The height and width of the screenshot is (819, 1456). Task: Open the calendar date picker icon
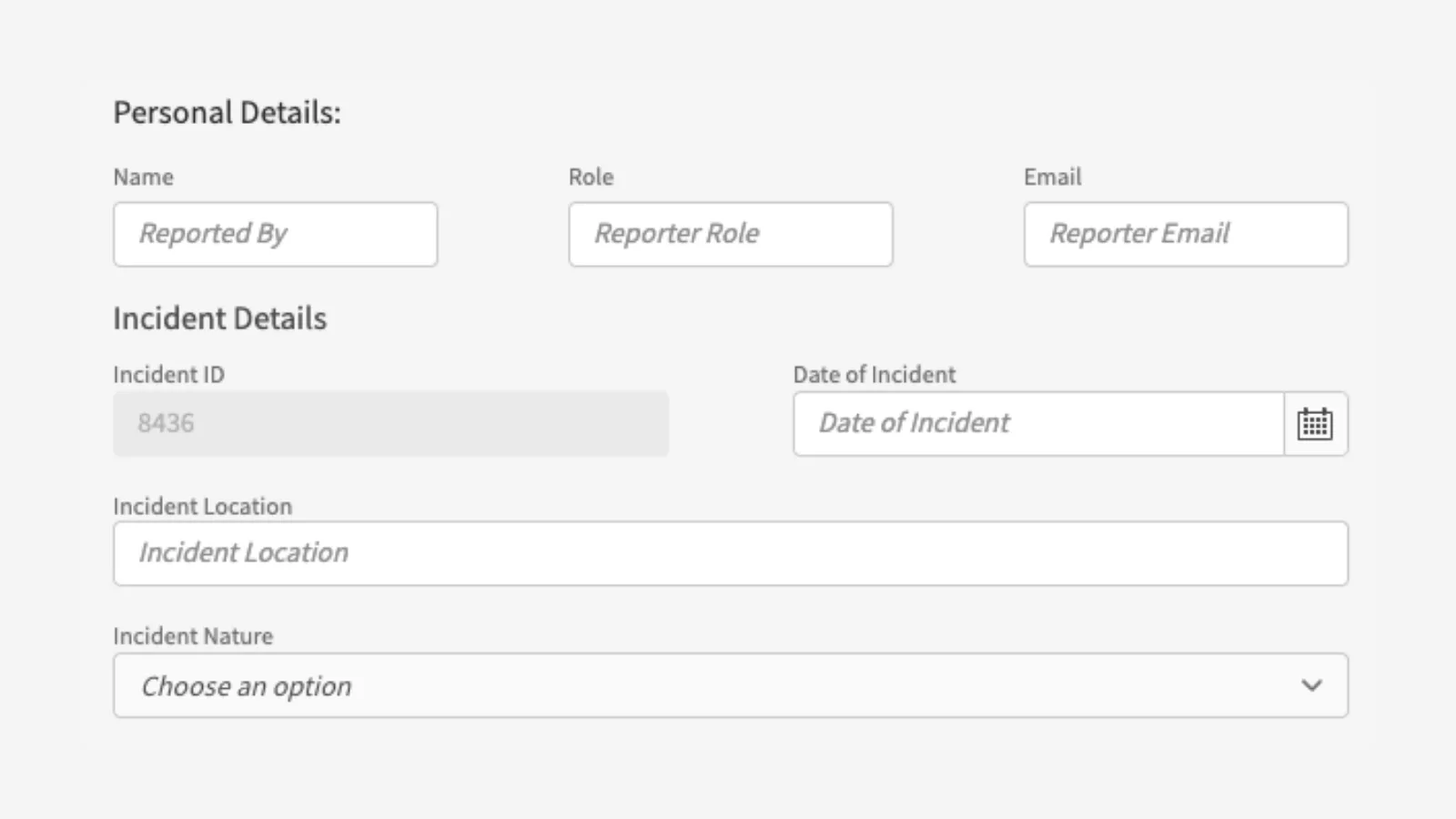pyautogui.click(x=1315, y=424)
